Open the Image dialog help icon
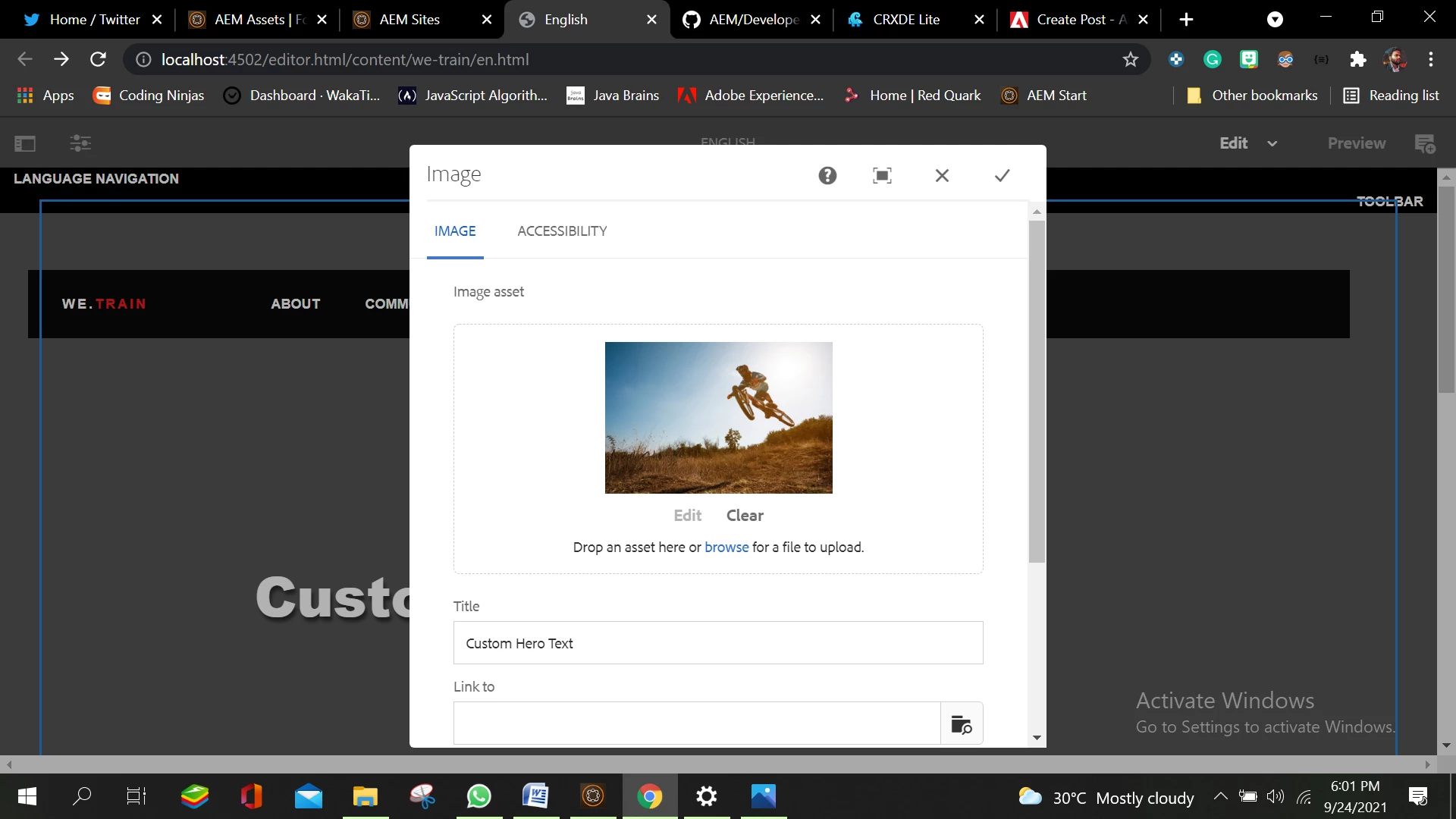Screen dimensions: 1456x819 (x=827, y=176)
